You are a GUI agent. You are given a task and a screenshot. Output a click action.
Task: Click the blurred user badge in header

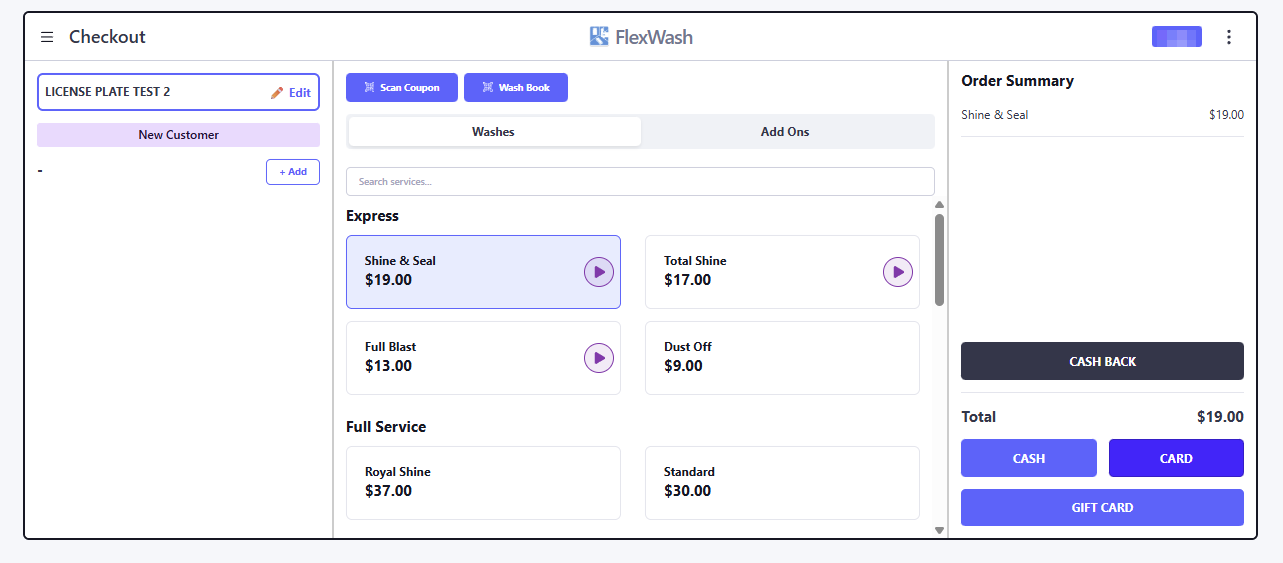point(1177,37)
